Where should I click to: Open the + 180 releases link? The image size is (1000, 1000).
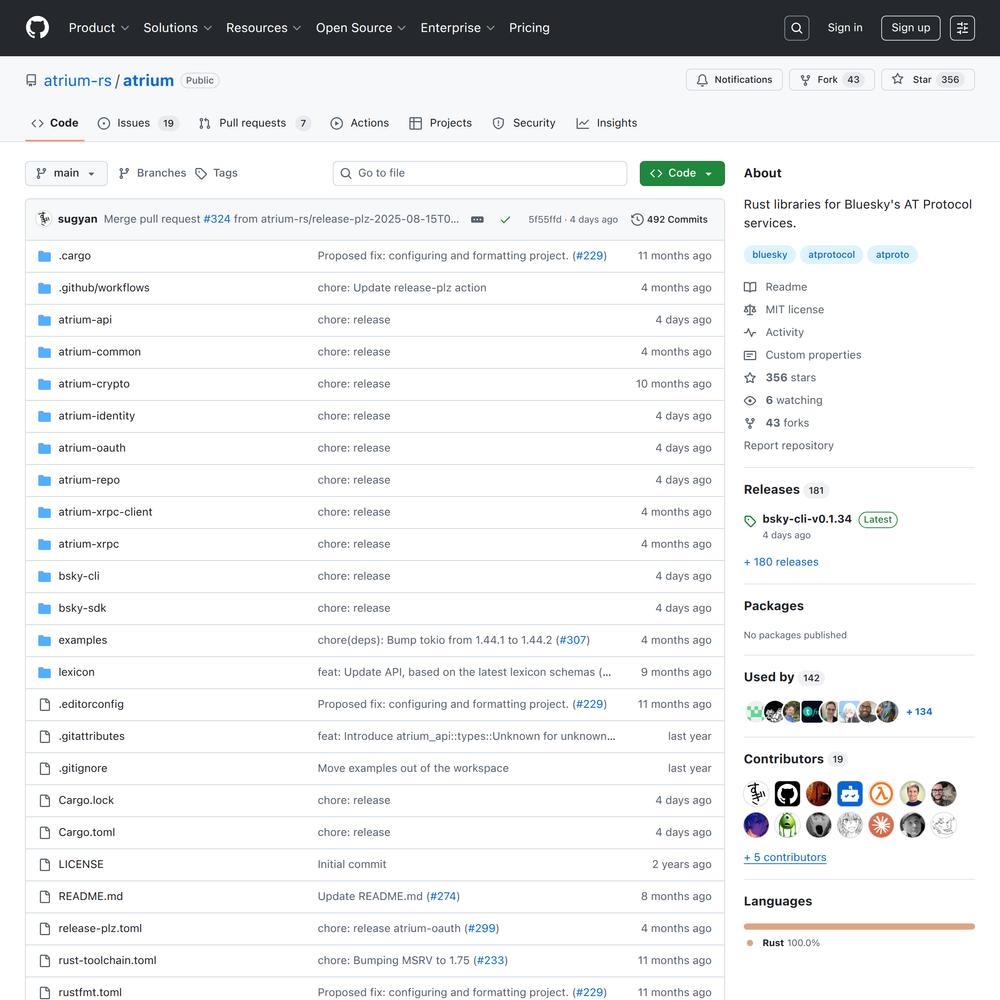tap(781, 562)
